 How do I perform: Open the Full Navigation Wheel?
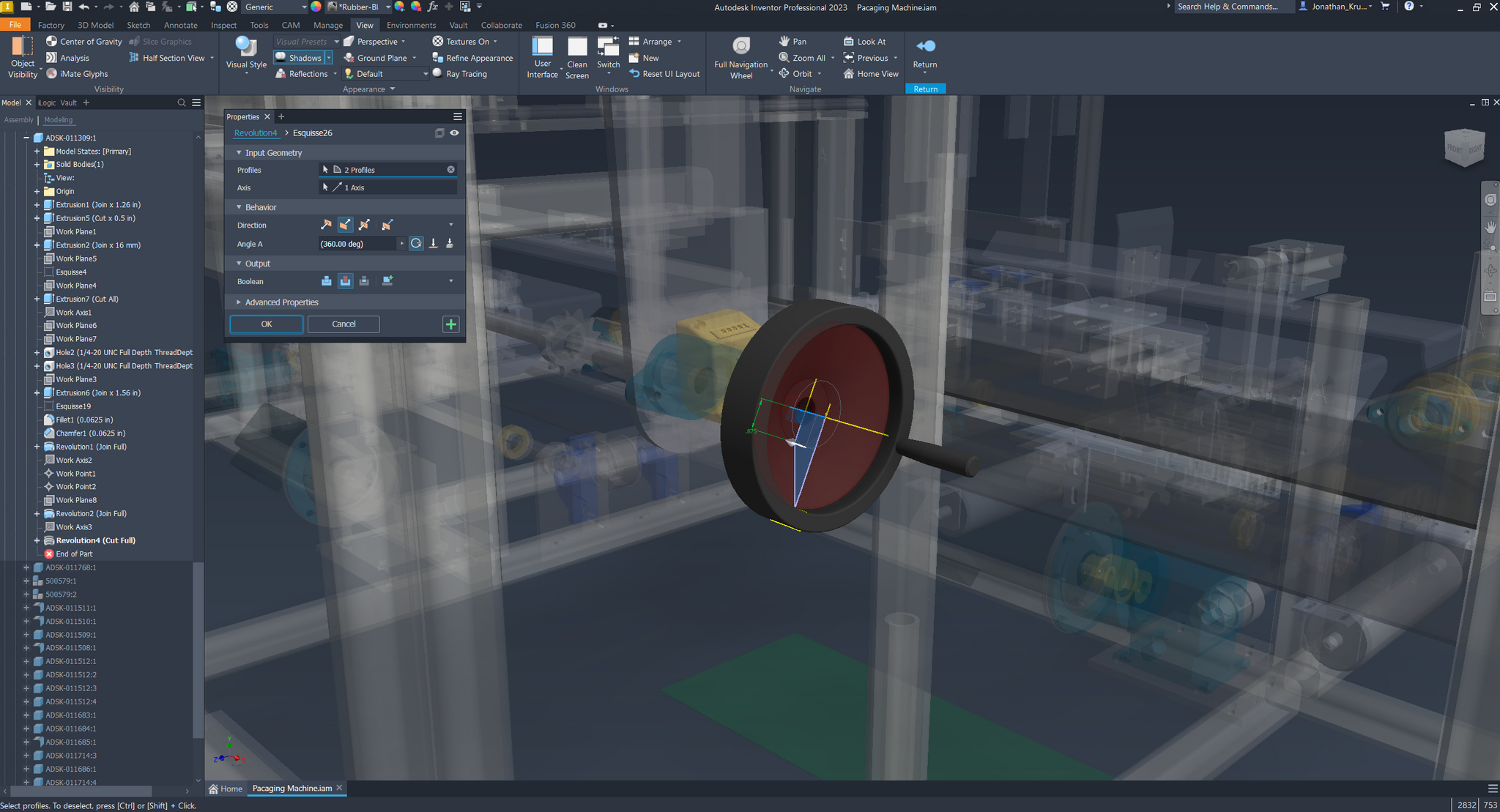pyautogui.click(x=740, y=47)
